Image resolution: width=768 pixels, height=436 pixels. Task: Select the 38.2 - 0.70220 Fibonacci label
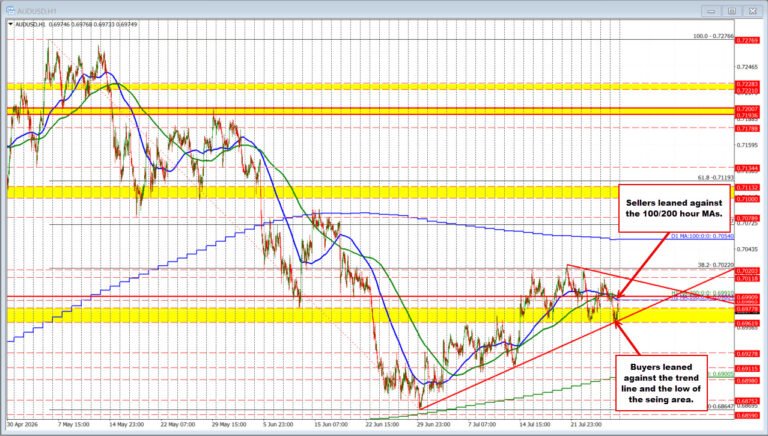(716, 265)
